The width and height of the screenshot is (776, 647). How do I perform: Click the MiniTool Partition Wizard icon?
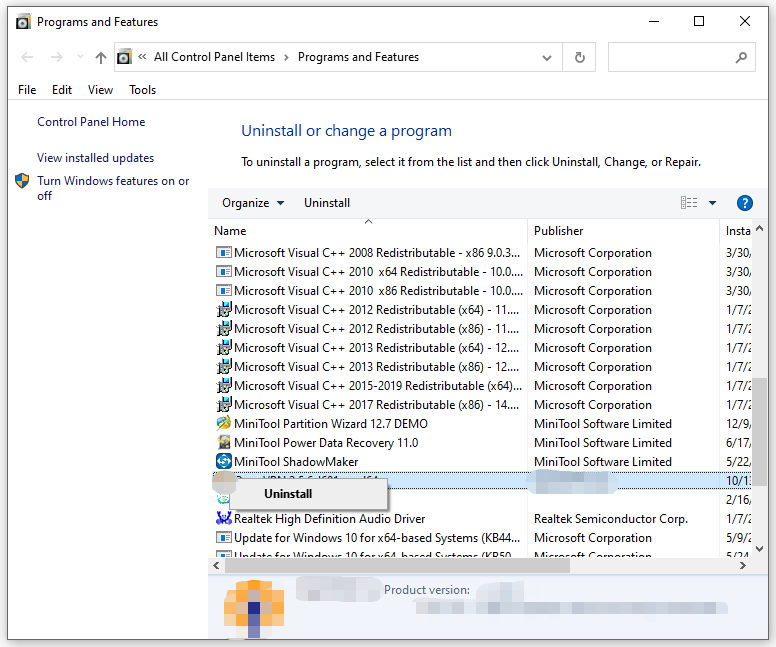224,423
